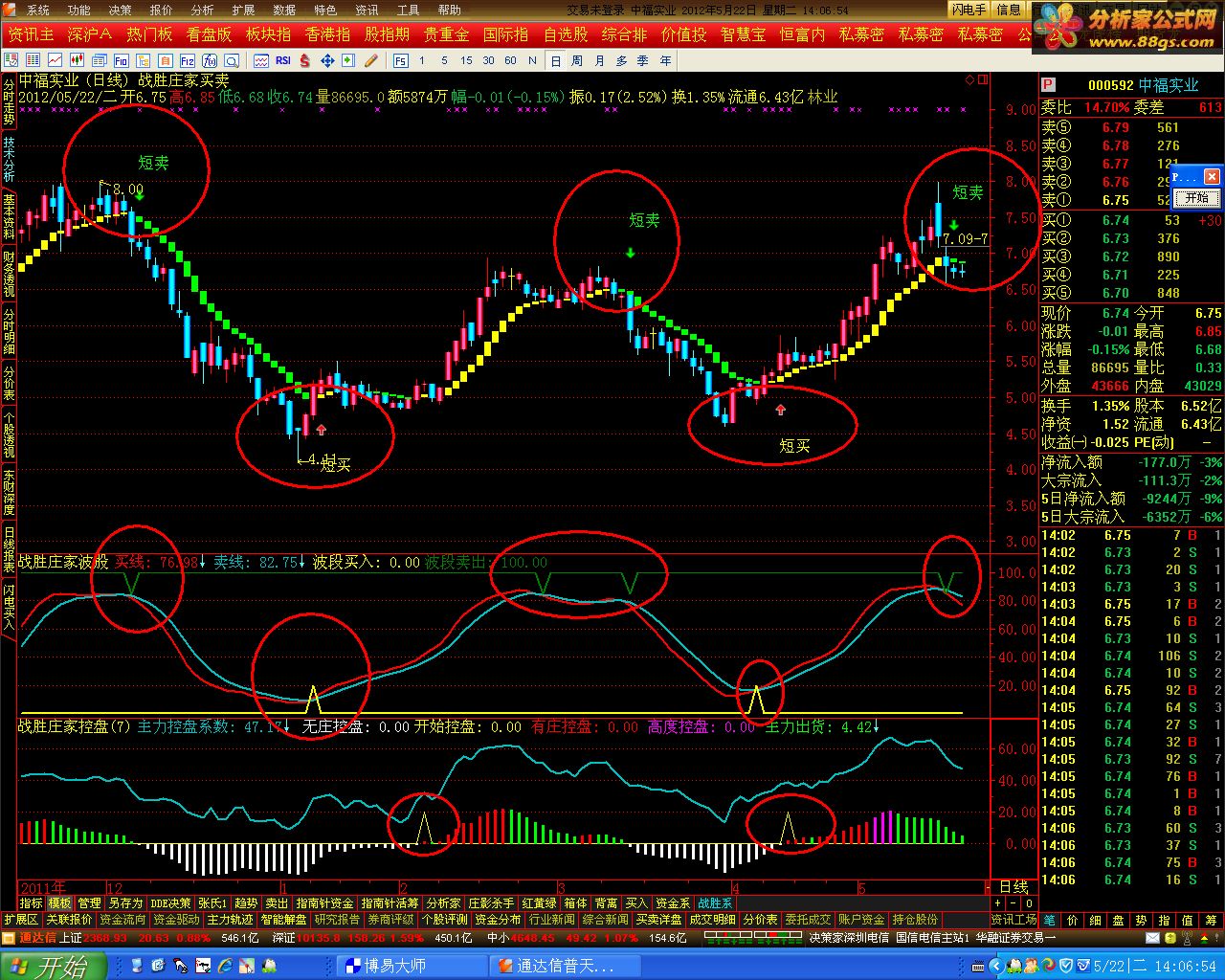Click the plus zoom button below chart
Image resolution: width=1225 pixels, height=980 pixels.
998,902
